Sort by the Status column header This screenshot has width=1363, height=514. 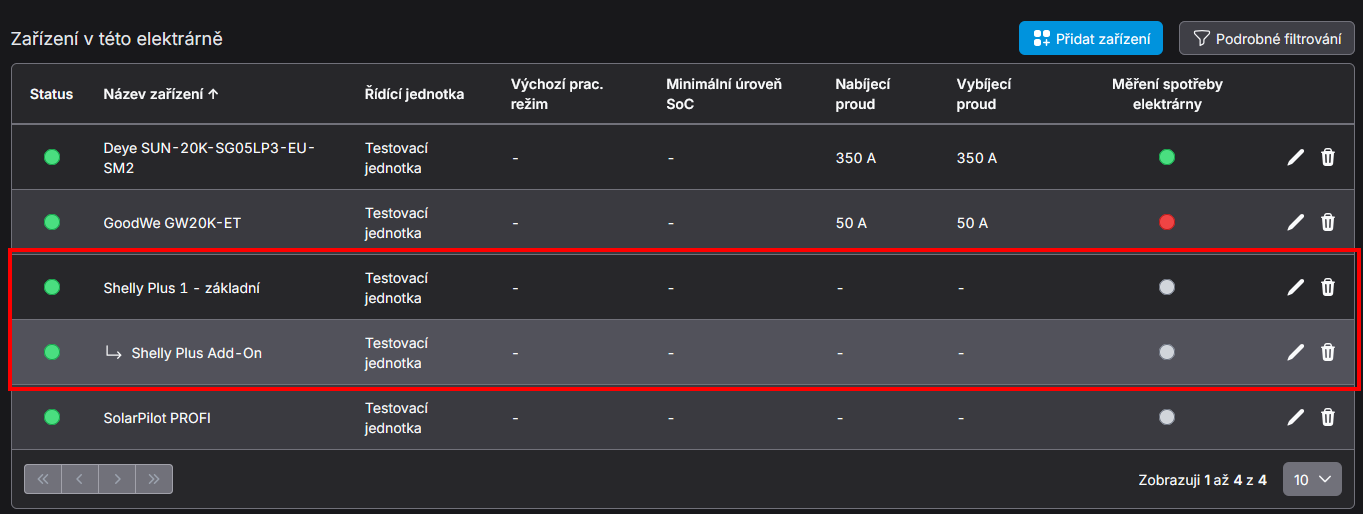coord(51,94)
